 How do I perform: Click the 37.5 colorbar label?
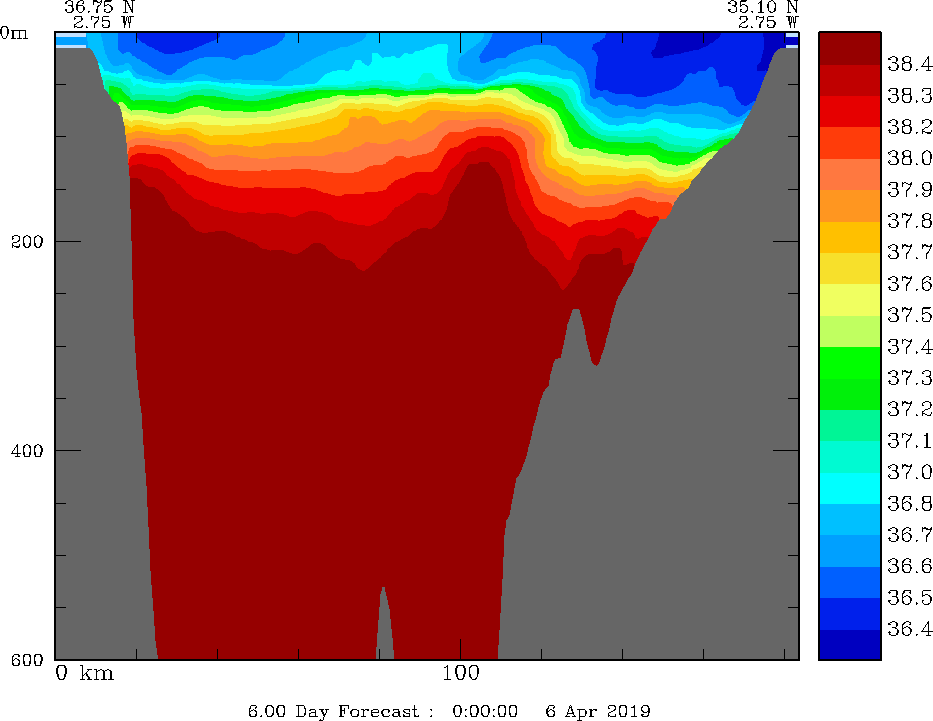(909, 315)
